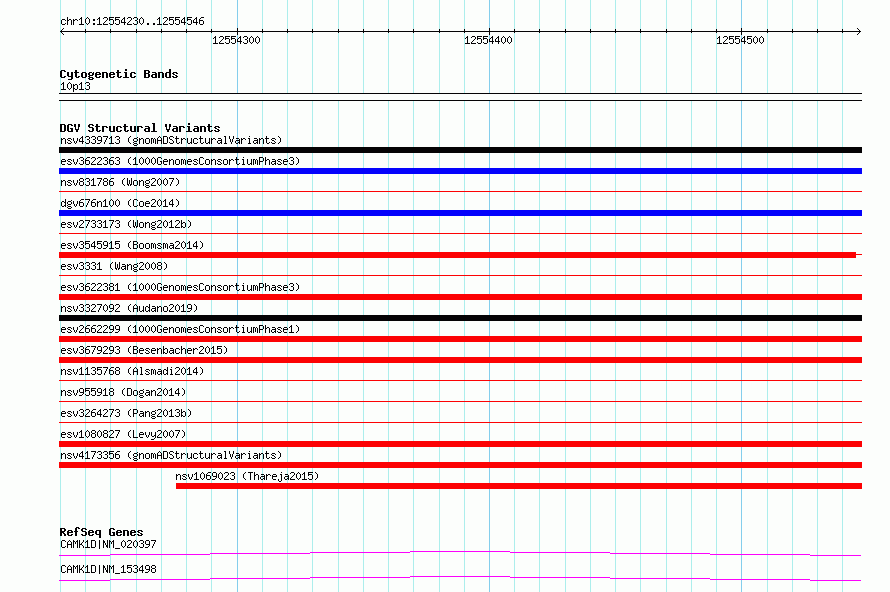This screenshot has height=592, width=890.
Task: Click the blue esv3622363 variant bar
Action: [x=460, y=171]
